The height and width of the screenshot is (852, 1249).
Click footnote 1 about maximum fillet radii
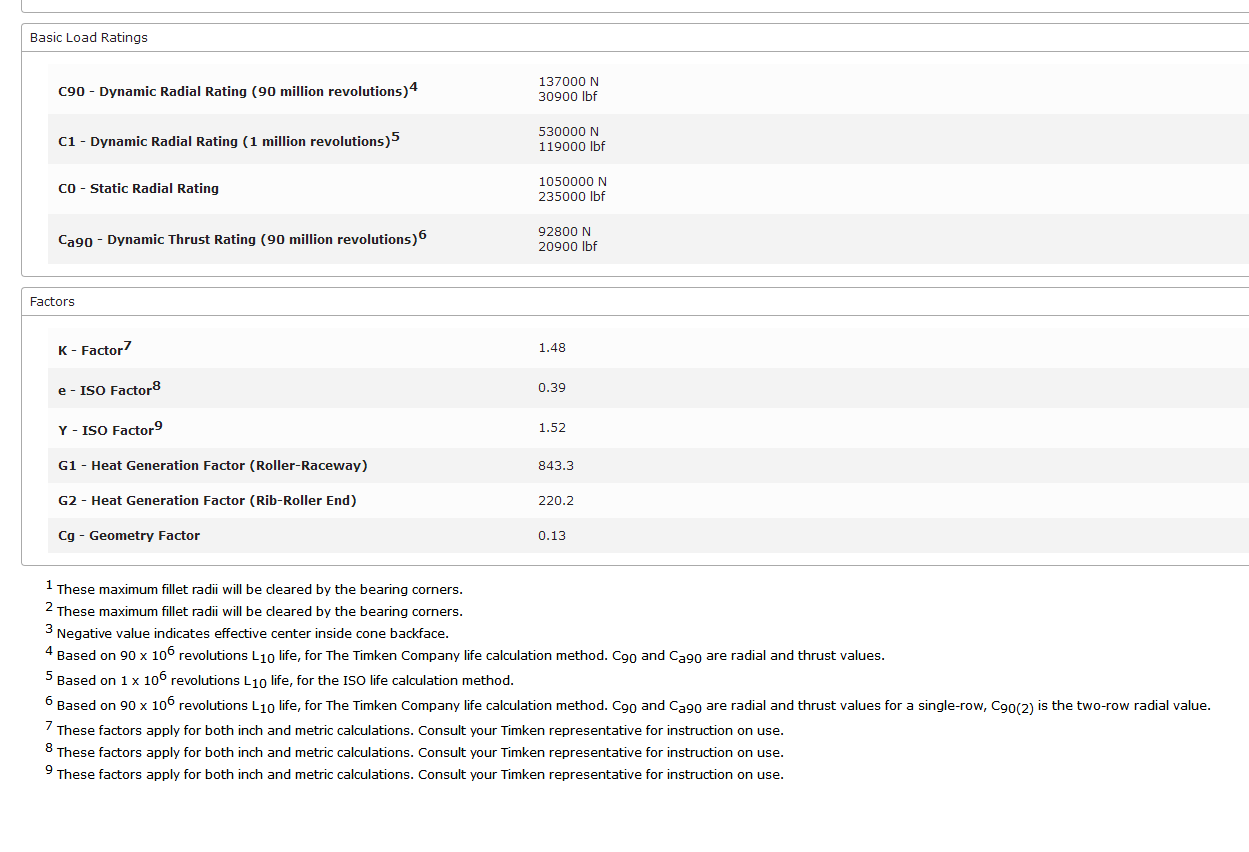pos(254,589)
